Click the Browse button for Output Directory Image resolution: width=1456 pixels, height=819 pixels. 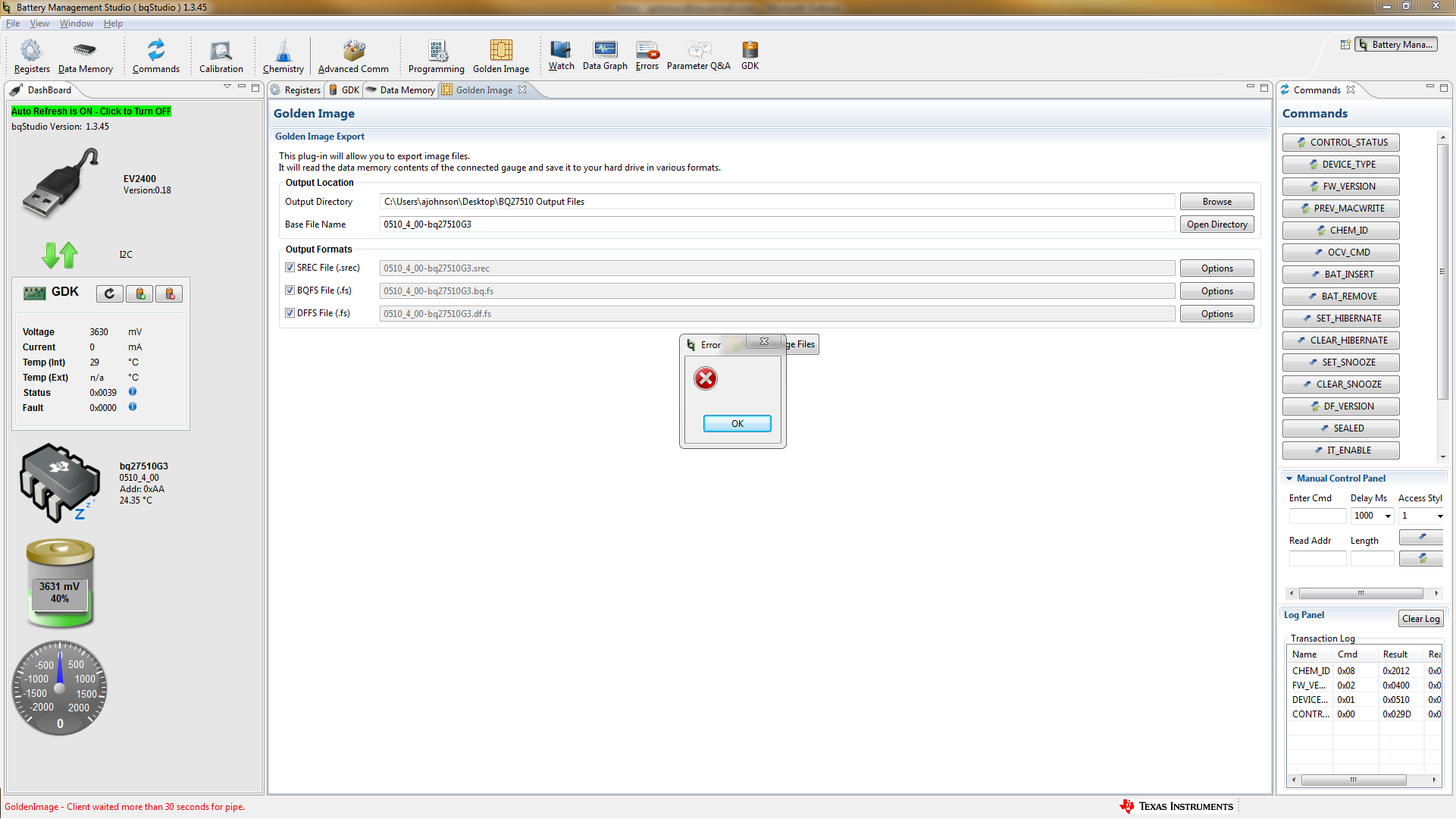pyautogui.click(x=1216, y=202)
